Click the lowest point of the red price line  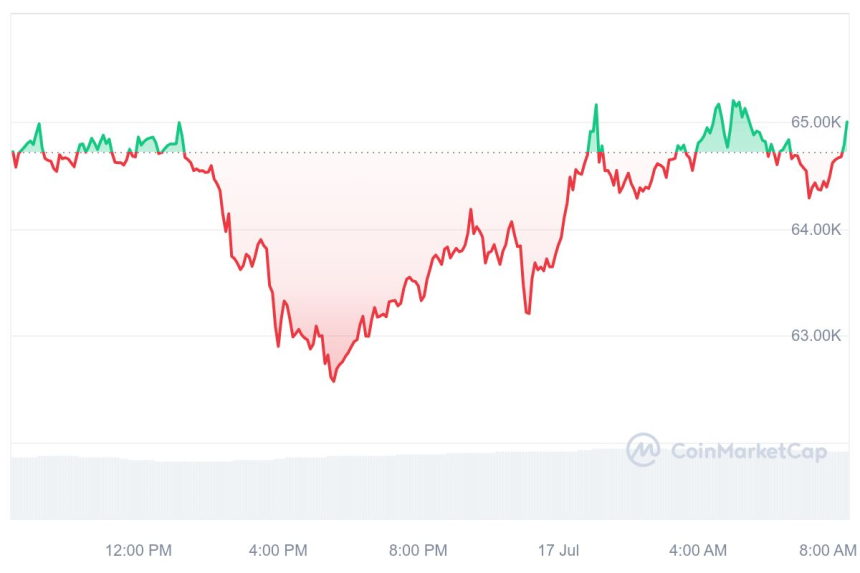333,380
